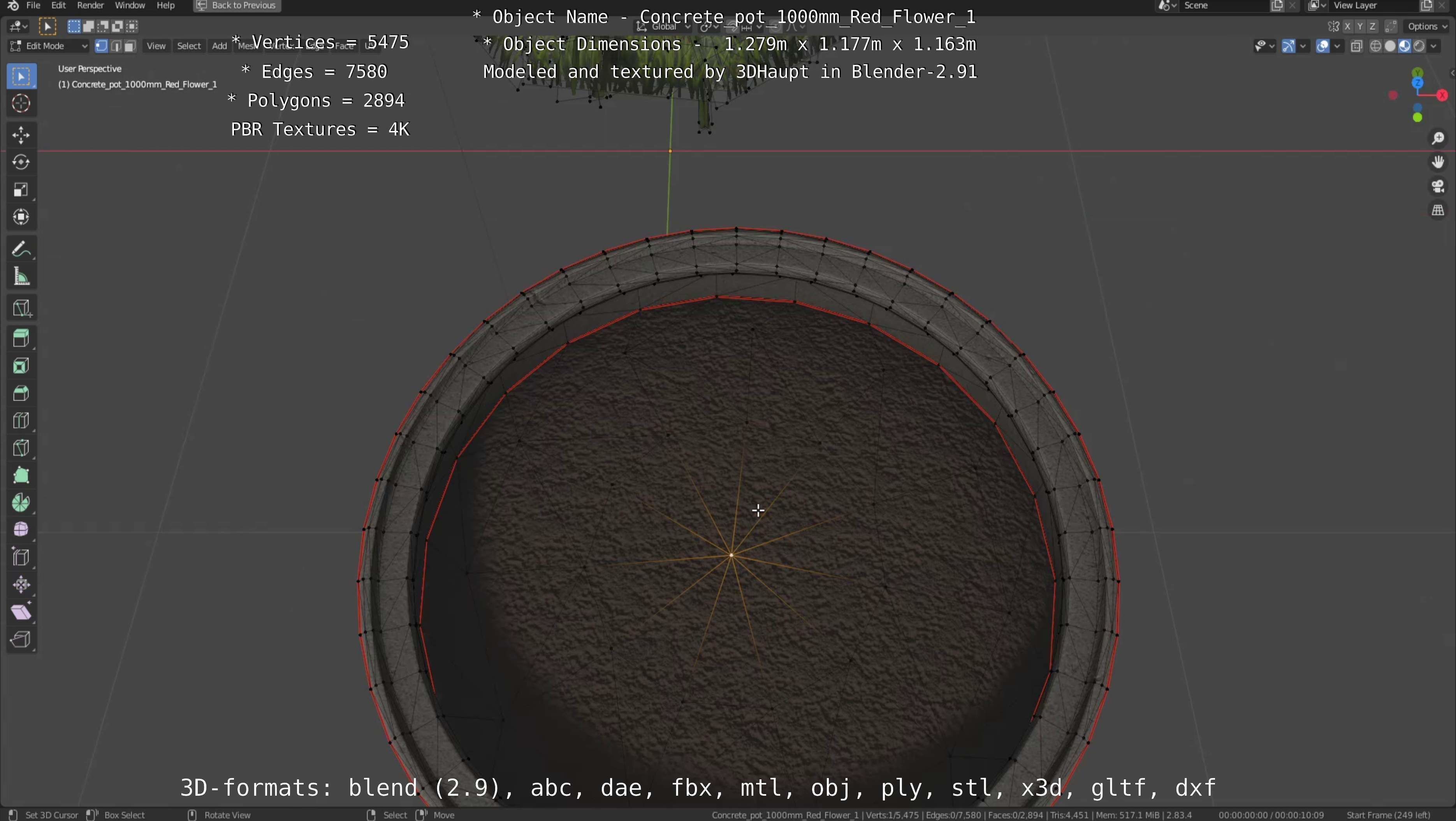The height and width of the screenshot is (821, 1456).
Task: Open the File menu
Action: click(x=33, y=6)
